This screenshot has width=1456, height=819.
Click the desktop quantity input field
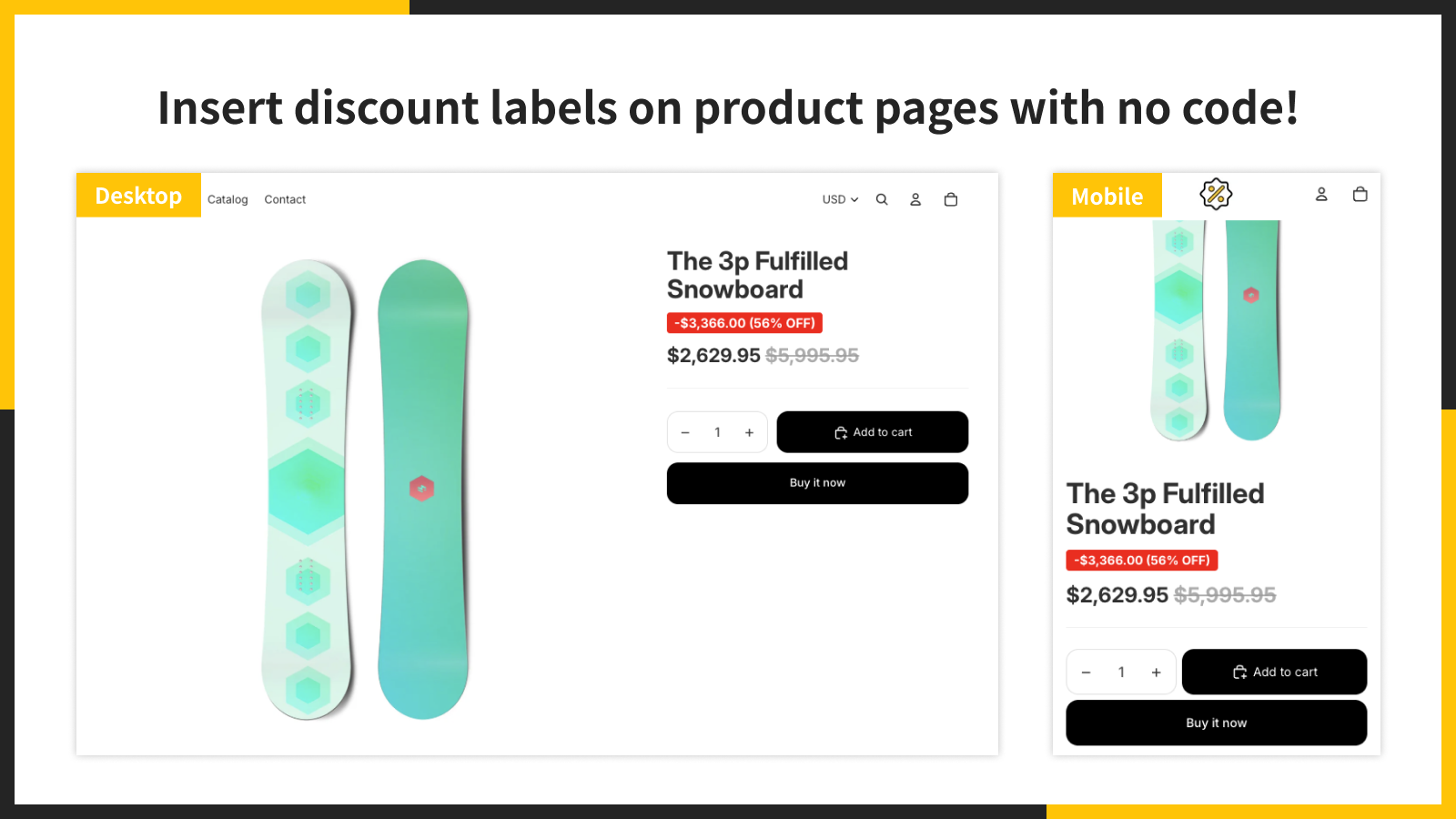(x=717, y=432)
